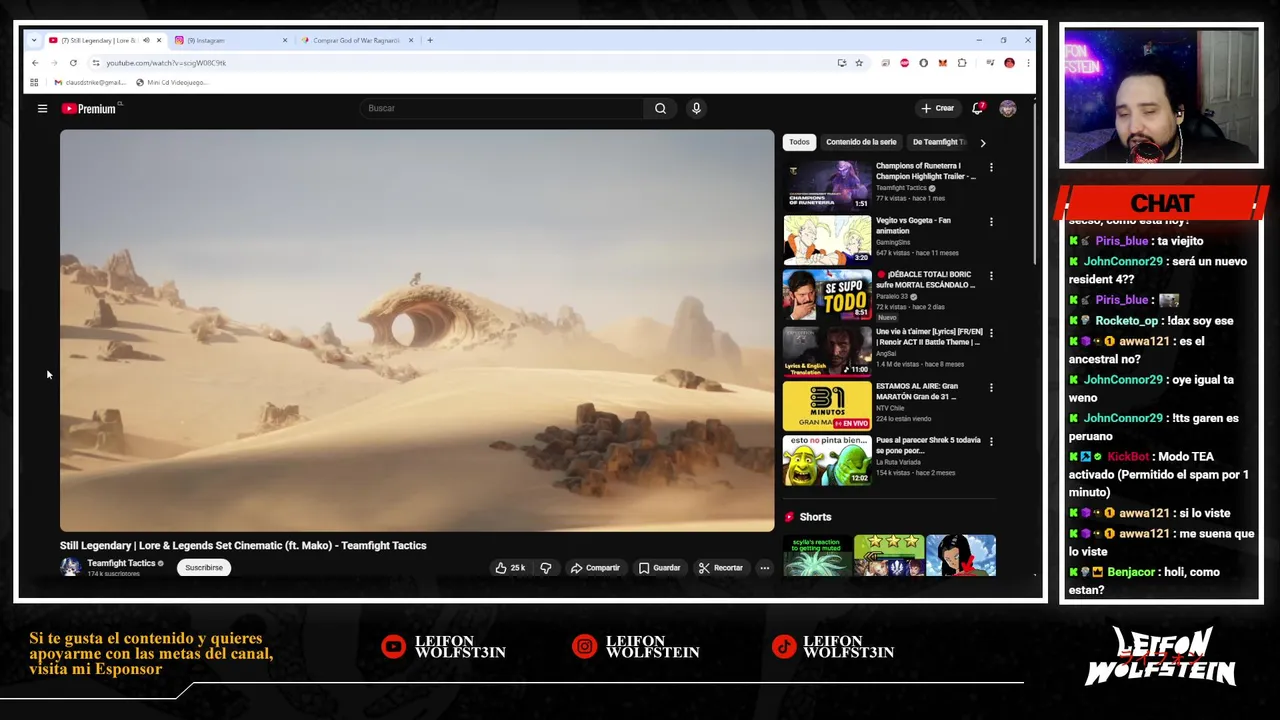Open options for DEBACLE TOTAL Boric video
Viewport: 1280px width, 720px height.
click(x=991, y=276)
